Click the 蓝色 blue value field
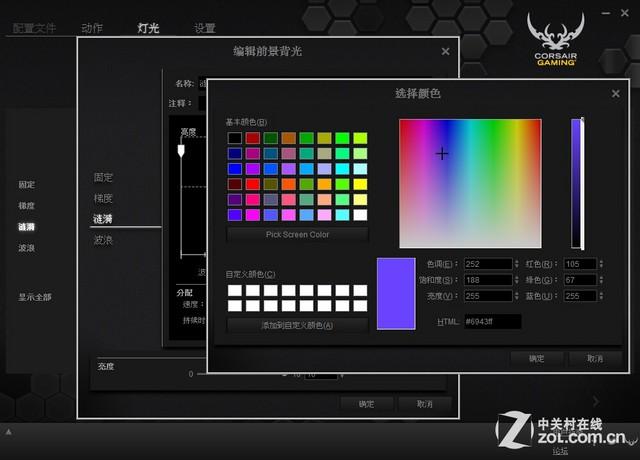The height and width of the screenshot is (460, 640). [580, 296]
